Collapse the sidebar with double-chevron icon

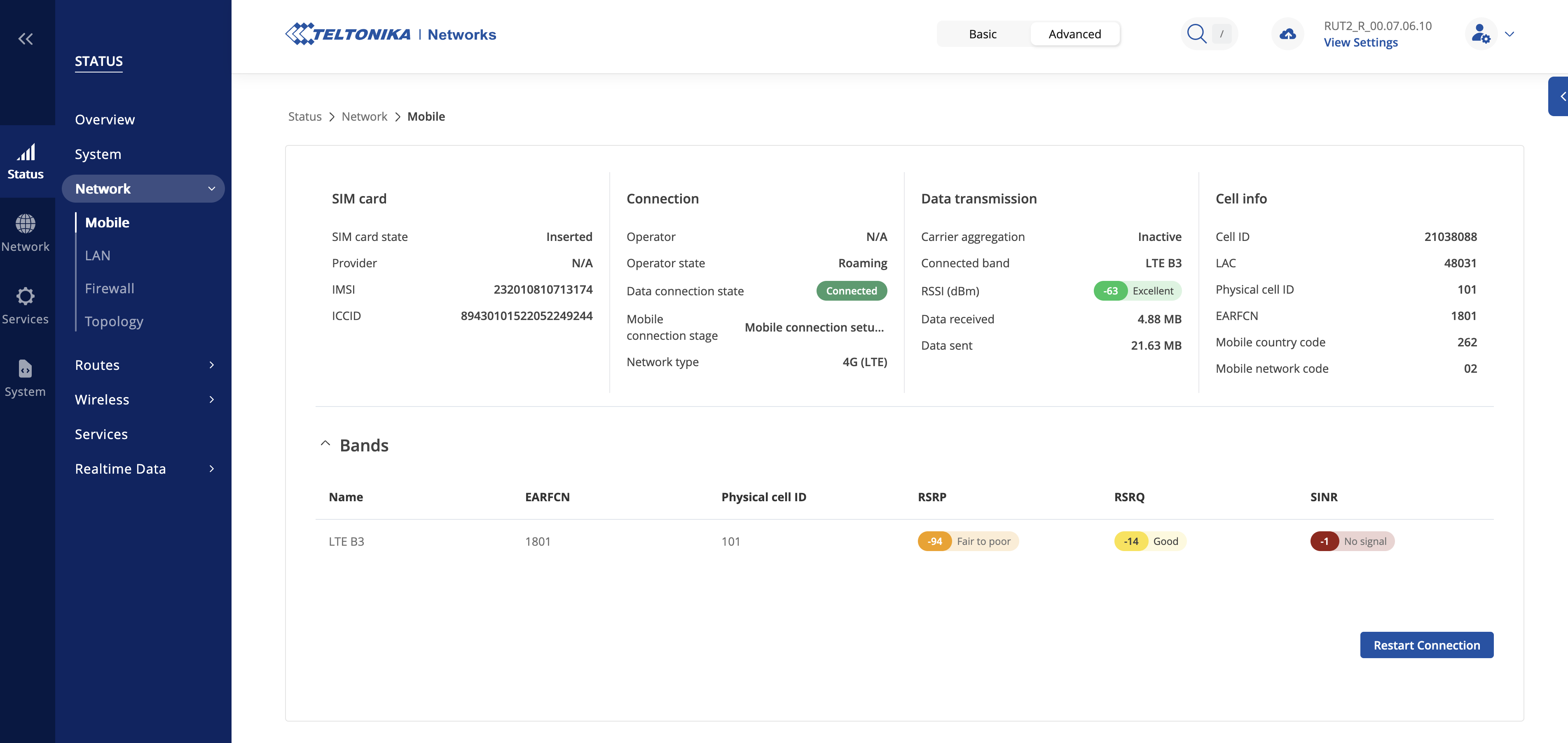tap(25, 39)
